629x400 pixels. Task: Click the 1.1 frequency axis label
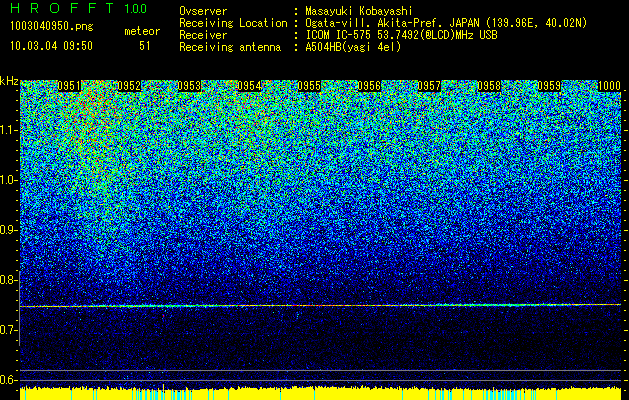point(9,130)
